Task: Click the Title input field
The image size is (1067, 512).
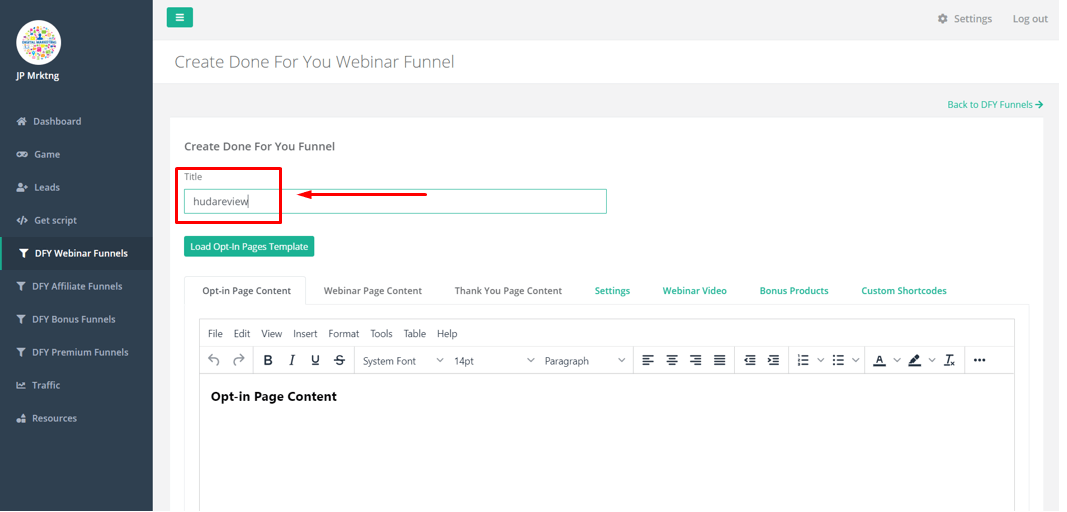Action: 395,202
